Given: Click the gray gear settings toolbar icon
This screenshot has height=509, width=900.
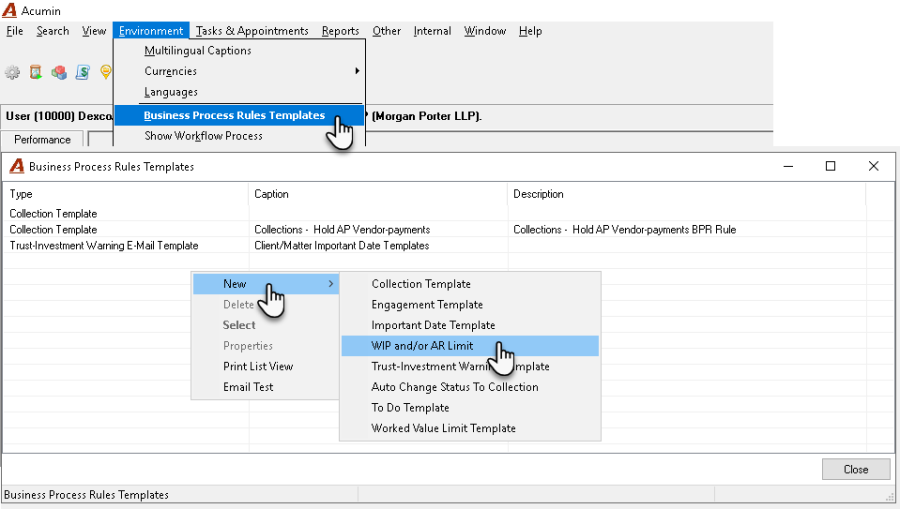Looking at the screenshot, I should [12, 72].
